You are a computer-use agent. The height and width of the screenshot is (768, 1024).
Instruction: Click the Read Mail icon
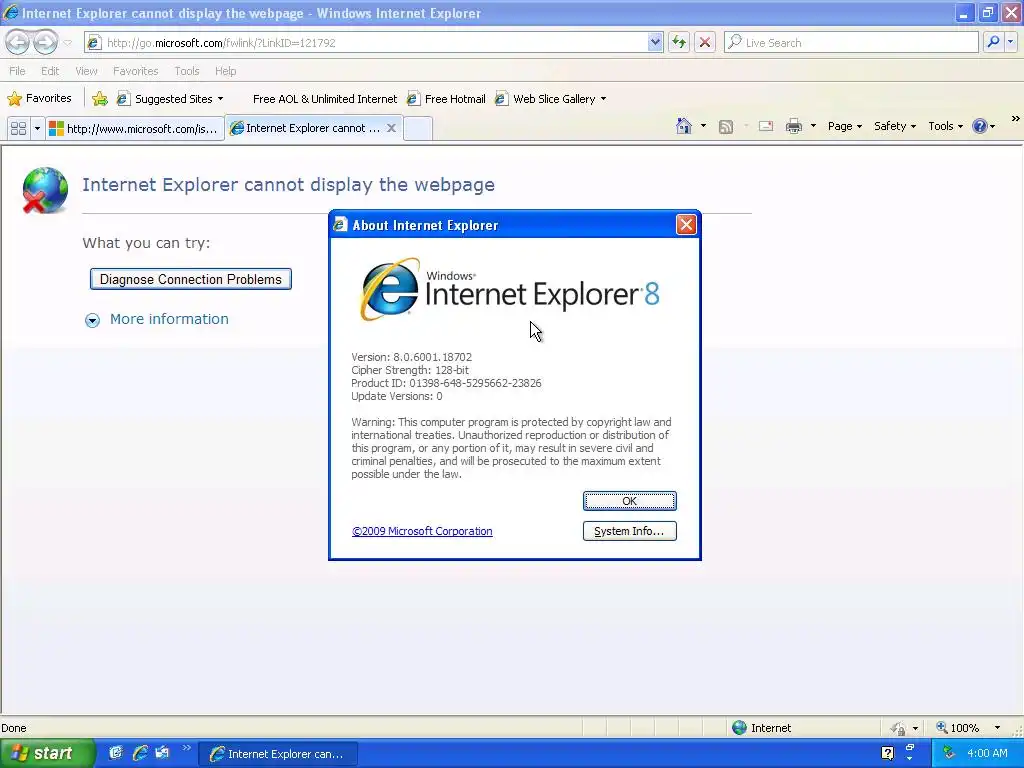(765, 126)
